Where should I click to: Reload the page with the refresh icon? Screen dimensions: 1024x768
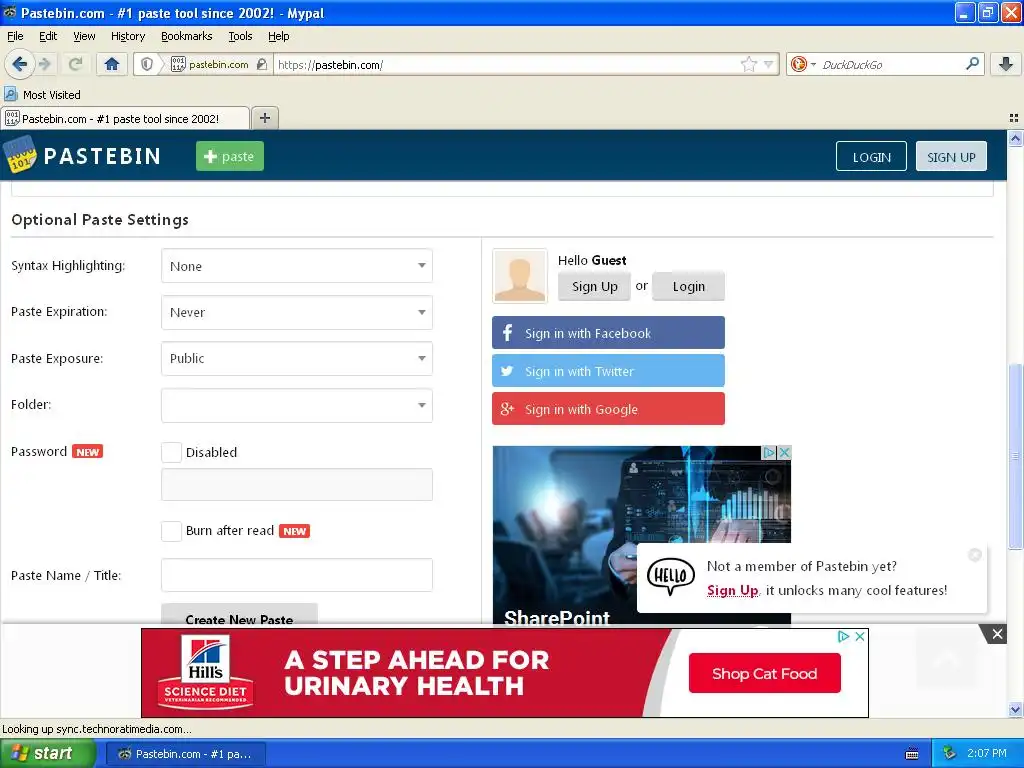(76, 64)
